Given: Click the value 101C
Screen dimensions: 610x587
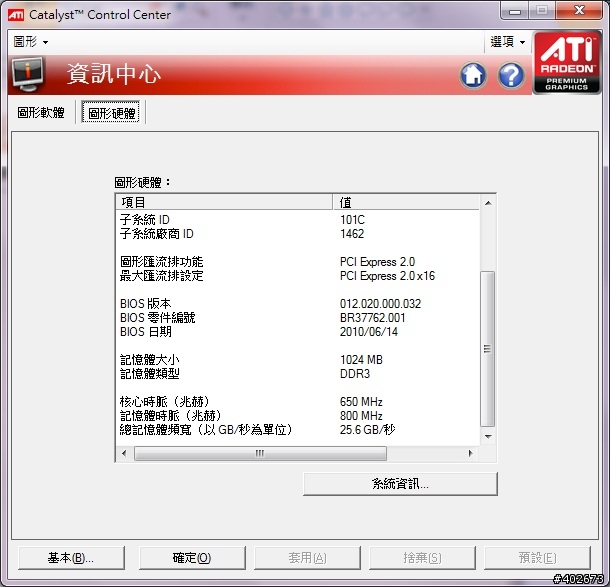Looking at the screenshot, I should click(x=352, y=220).
